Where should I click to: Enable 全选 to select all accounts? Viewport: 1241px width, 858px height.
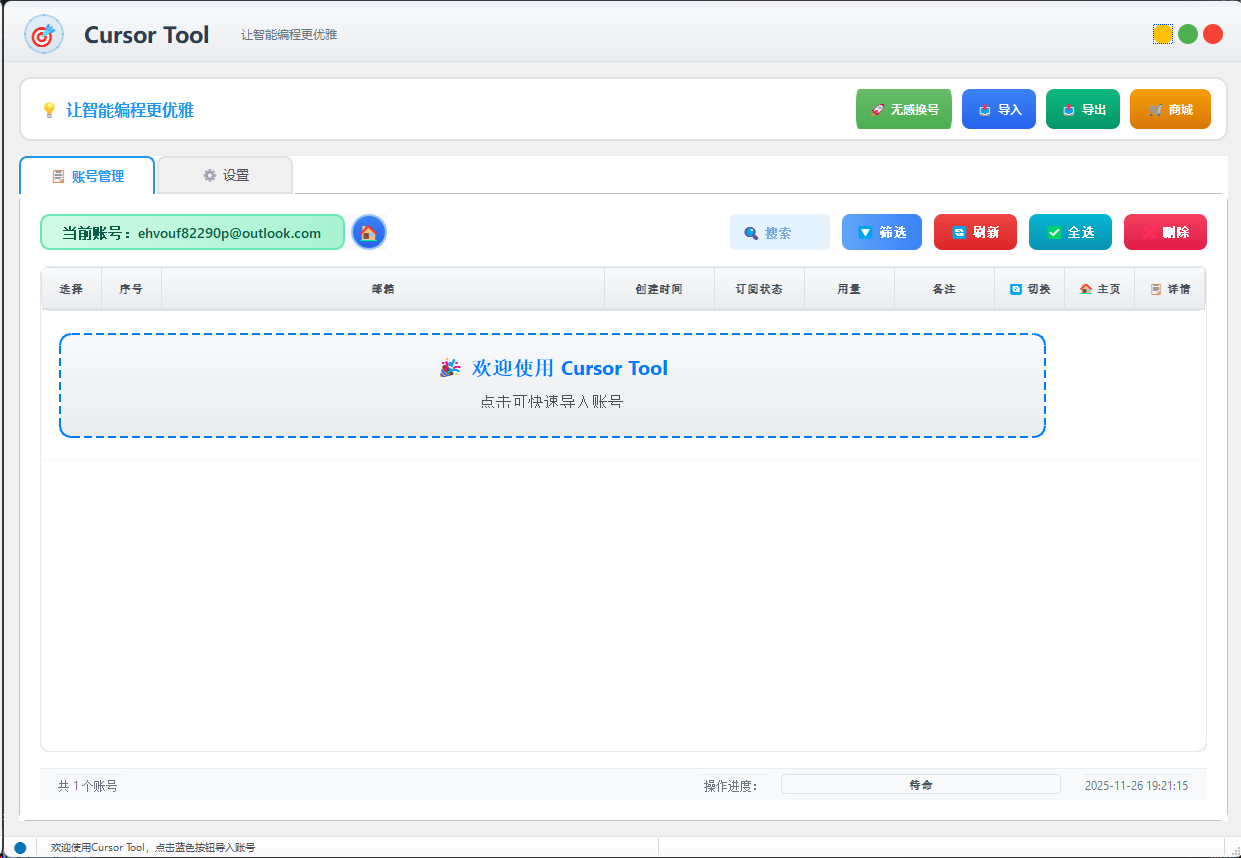coord(1070,231)
